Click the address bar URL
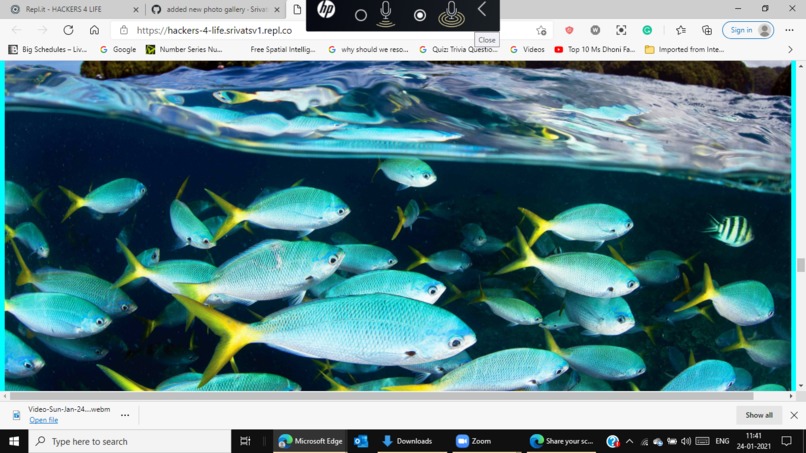Screen dimensions: 806x453 (x=214, y=30)
